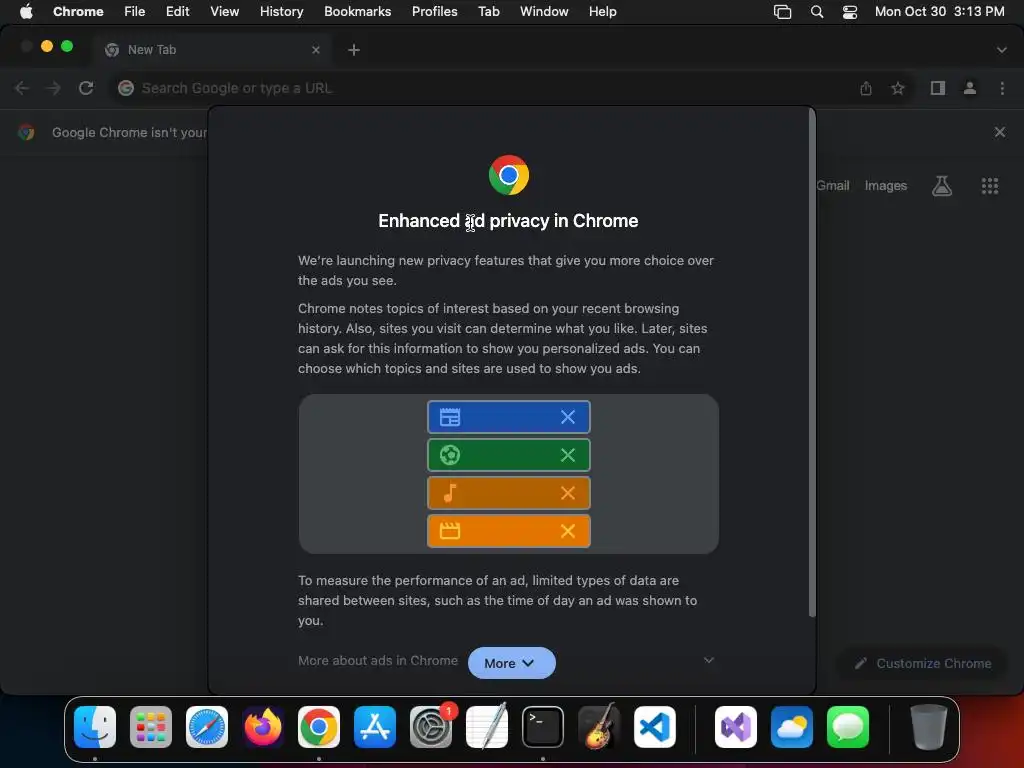Click the forward navigation arrow
This screenshot has width=1024, height=768.
click(x=54, y=88)
